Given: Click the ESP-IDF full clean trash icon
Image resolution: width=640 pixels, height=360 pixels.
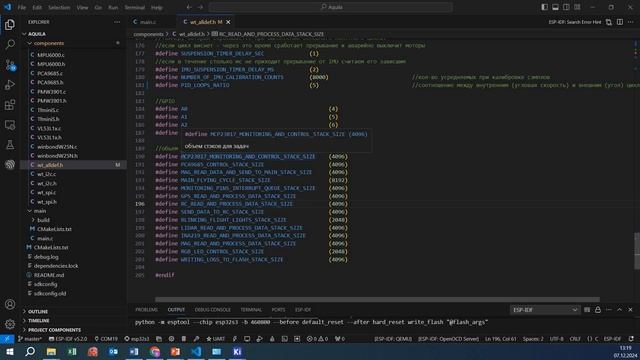Looking at the screenshot, I should tap(184, 339).
